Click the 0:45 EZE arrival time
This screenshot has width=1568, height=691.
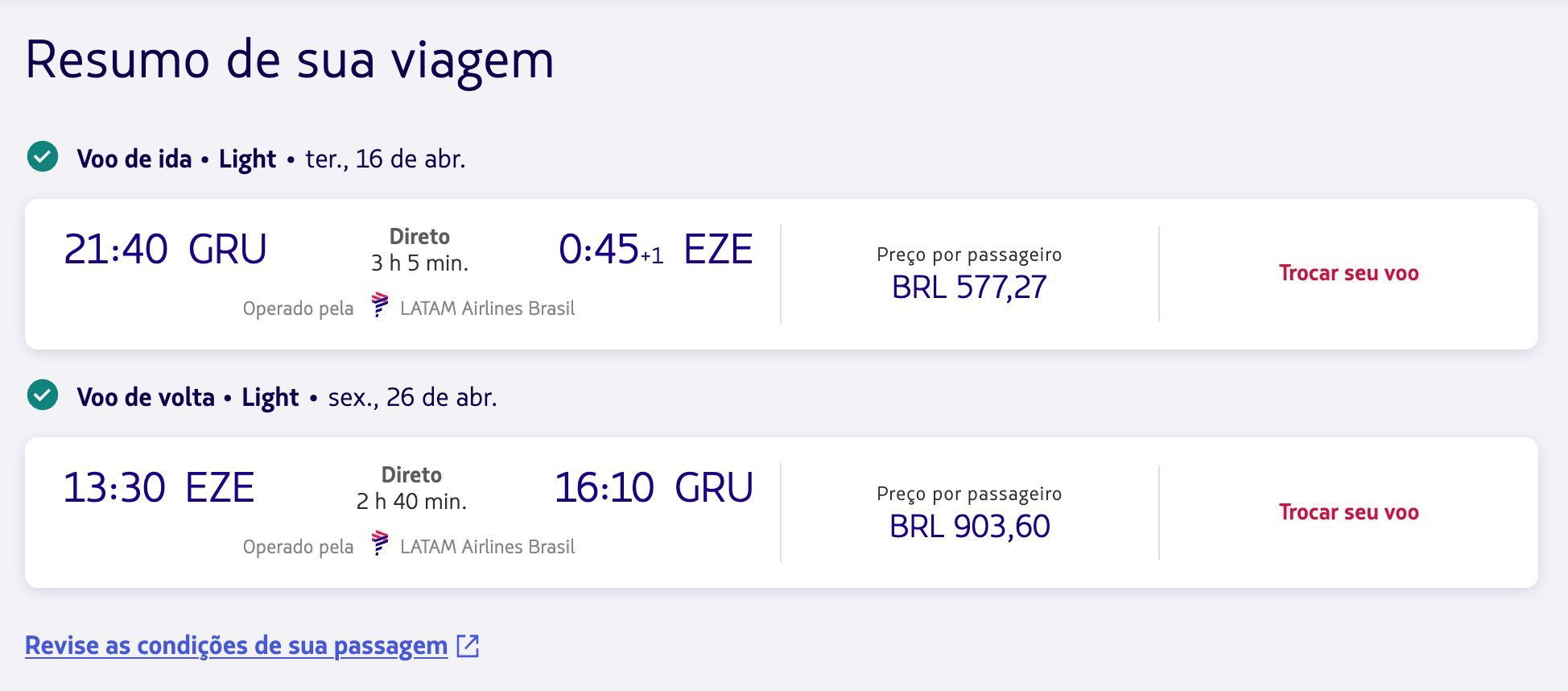[x=655, y=249]
